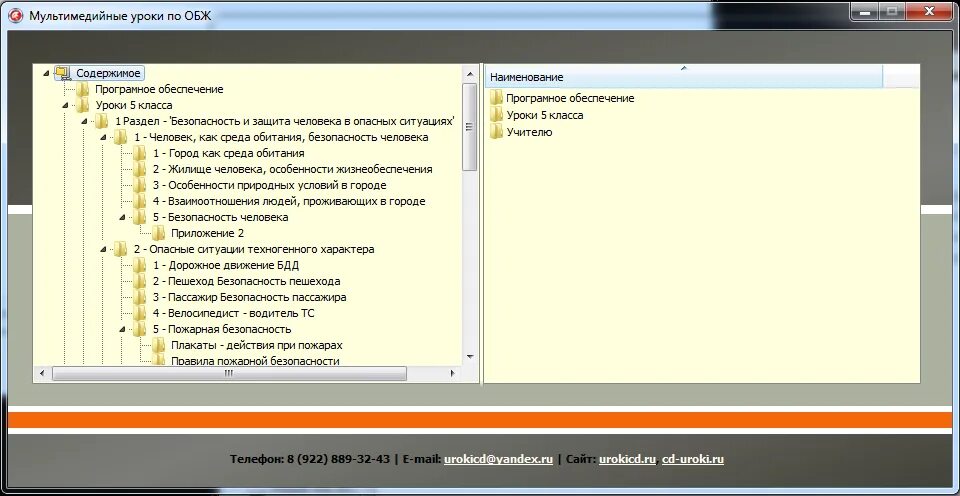Click tree horizontal scrollbar left arrow

[x=42, y=373]
